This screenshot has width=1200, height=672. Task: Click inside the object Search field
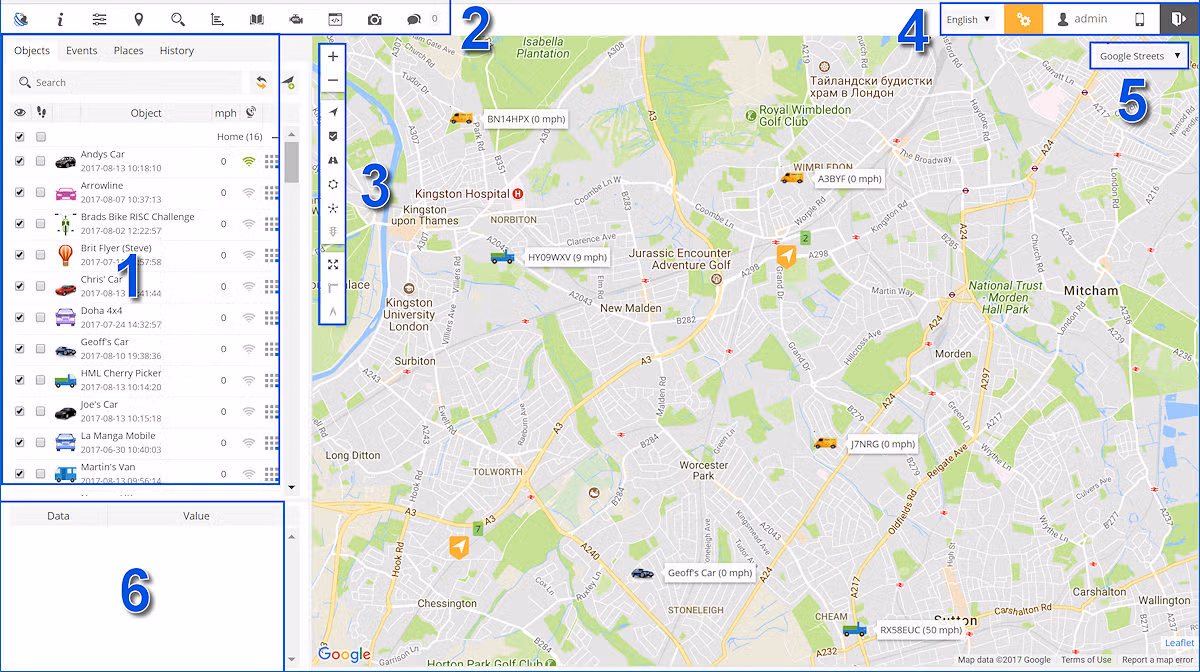tap(128, 83)
